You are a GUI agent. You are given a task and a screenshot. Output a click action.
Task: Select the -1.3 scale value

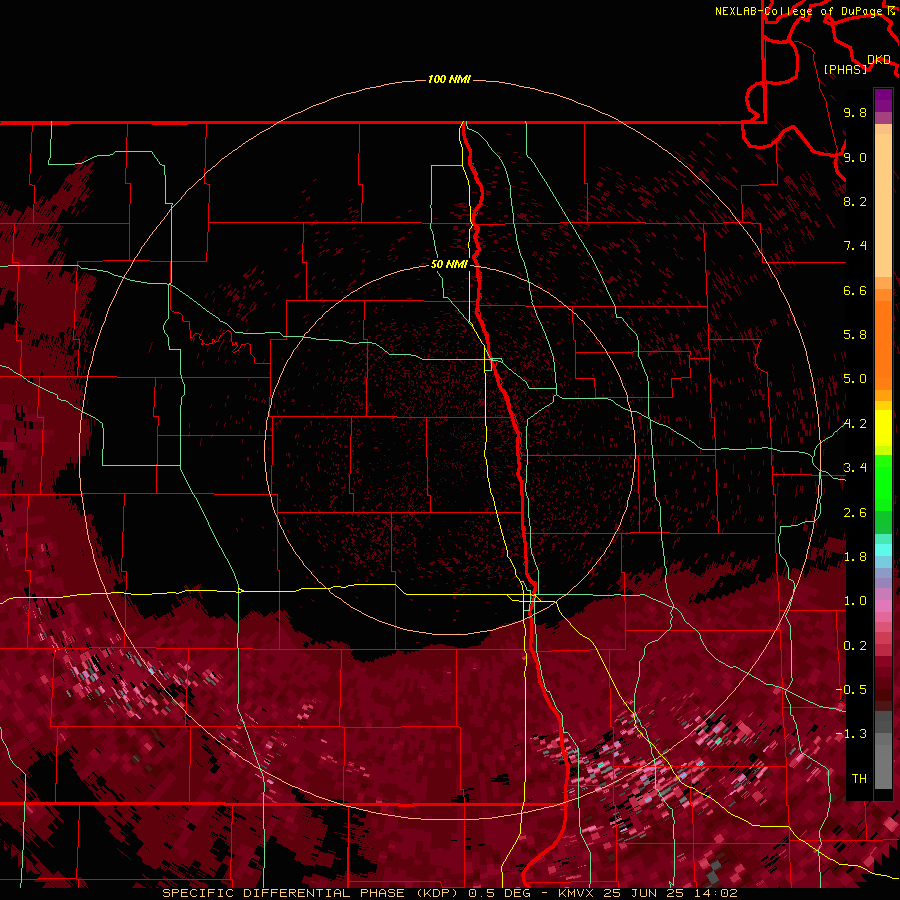(x=851, y=734)
